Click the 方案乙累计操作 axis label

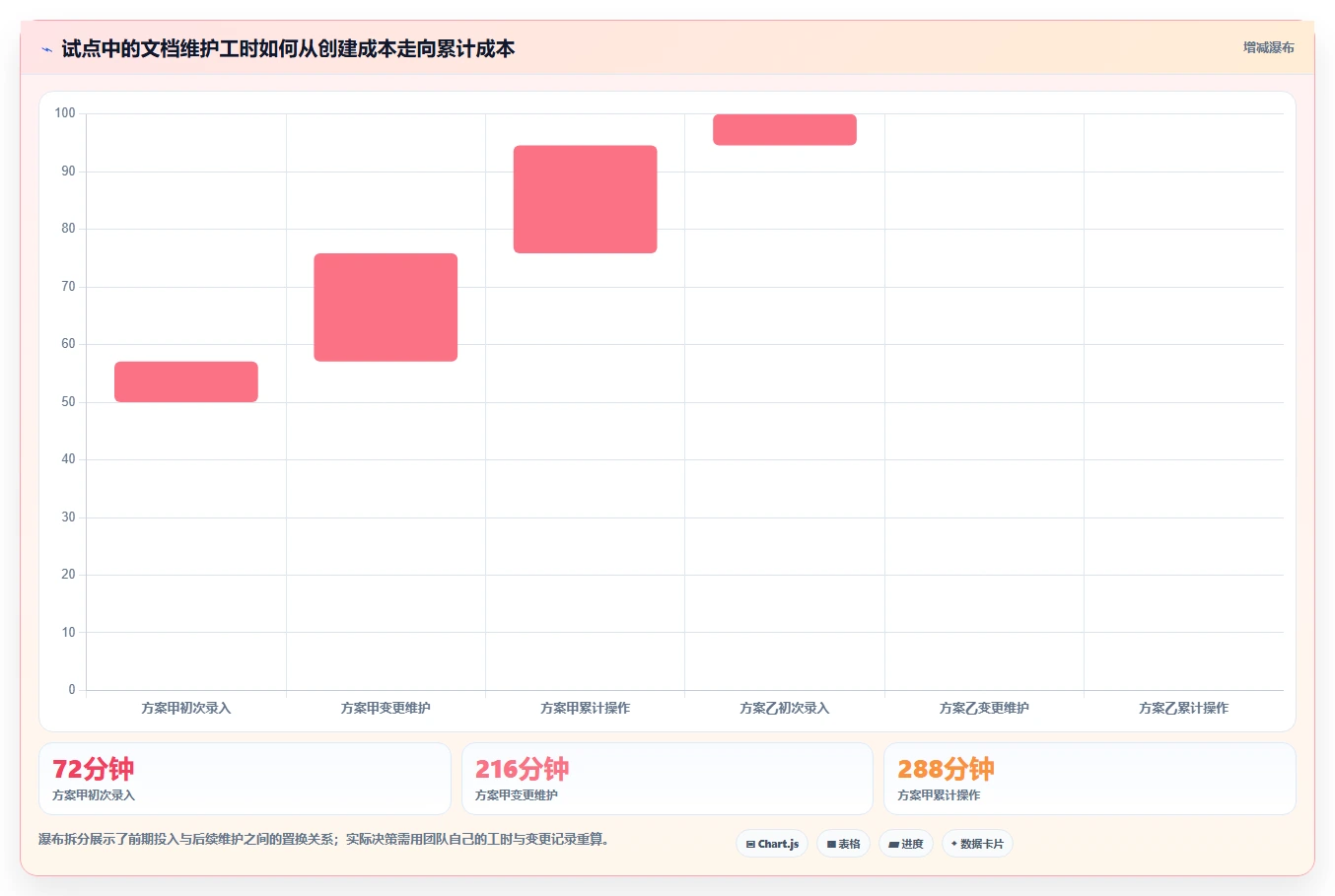(x=1183, y=708)
